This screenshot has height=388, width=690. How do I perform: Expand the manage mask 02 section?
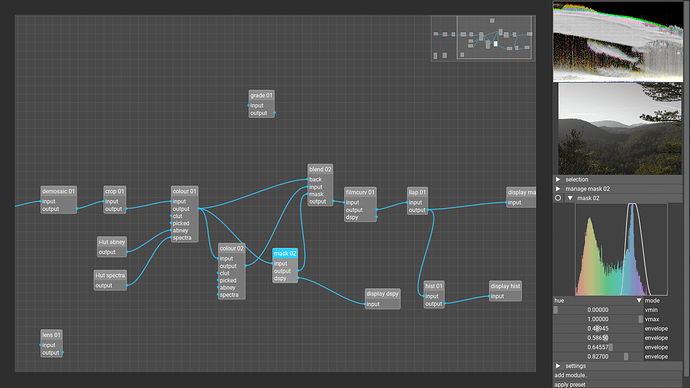pos(558,189)
